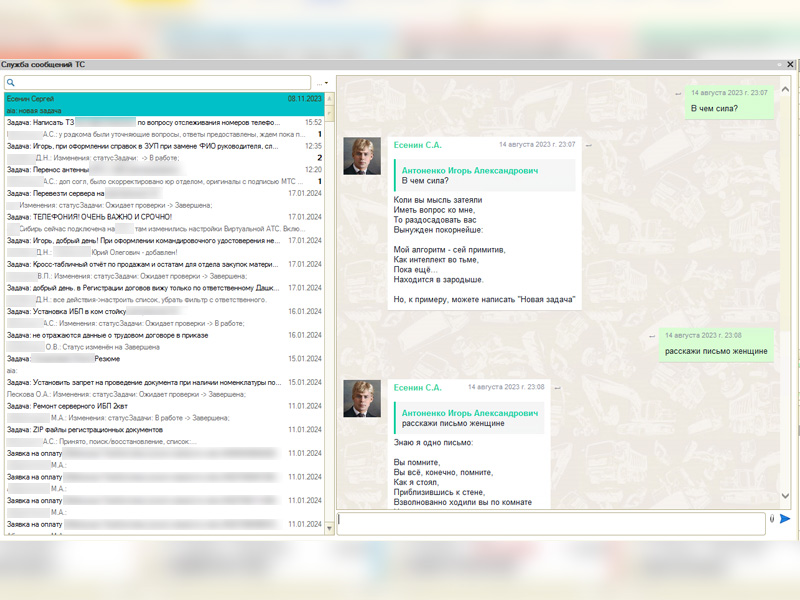
Task: Click the attach file paperclip icon
Action: pos(772,519)
